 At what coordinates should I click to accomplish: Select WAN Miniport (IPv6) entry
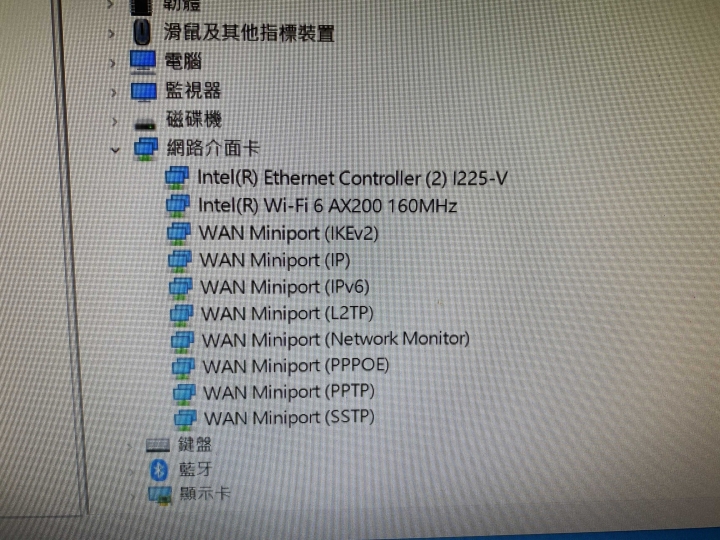tap(285, 287)
